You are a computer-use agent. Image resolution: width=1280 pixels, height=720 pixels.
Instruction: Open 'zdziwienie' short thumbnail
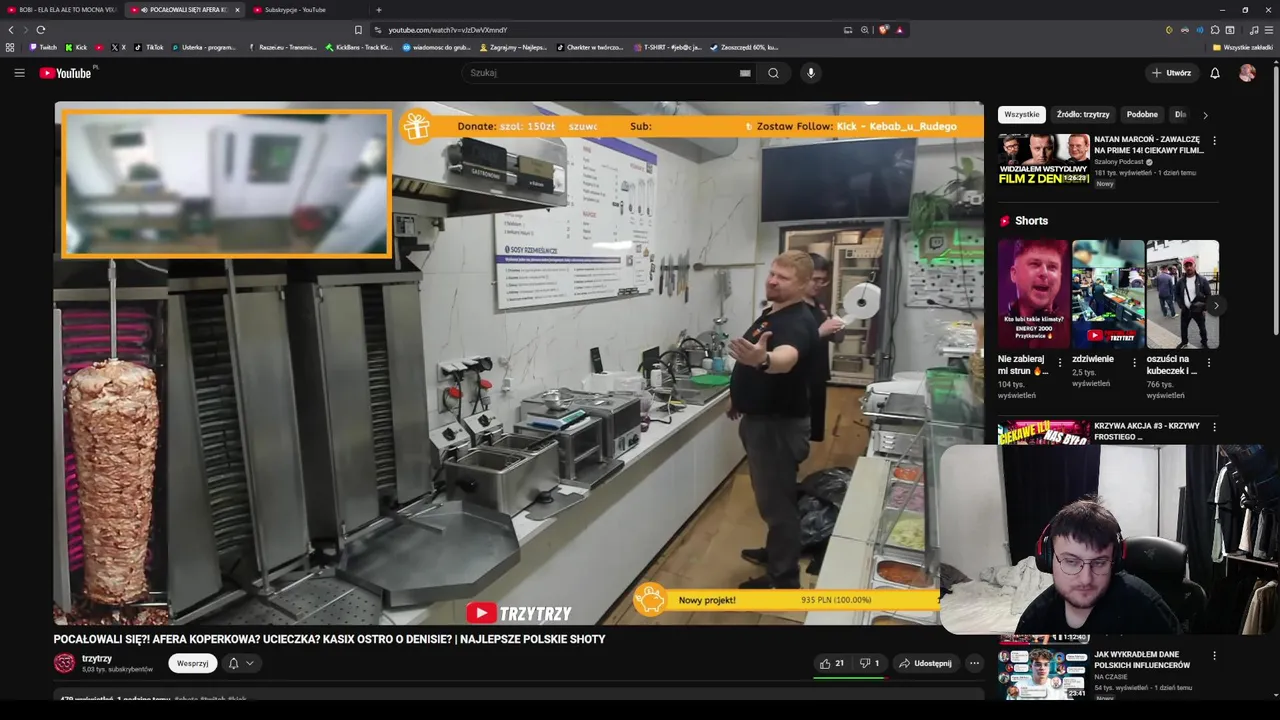pos(1108,293)
